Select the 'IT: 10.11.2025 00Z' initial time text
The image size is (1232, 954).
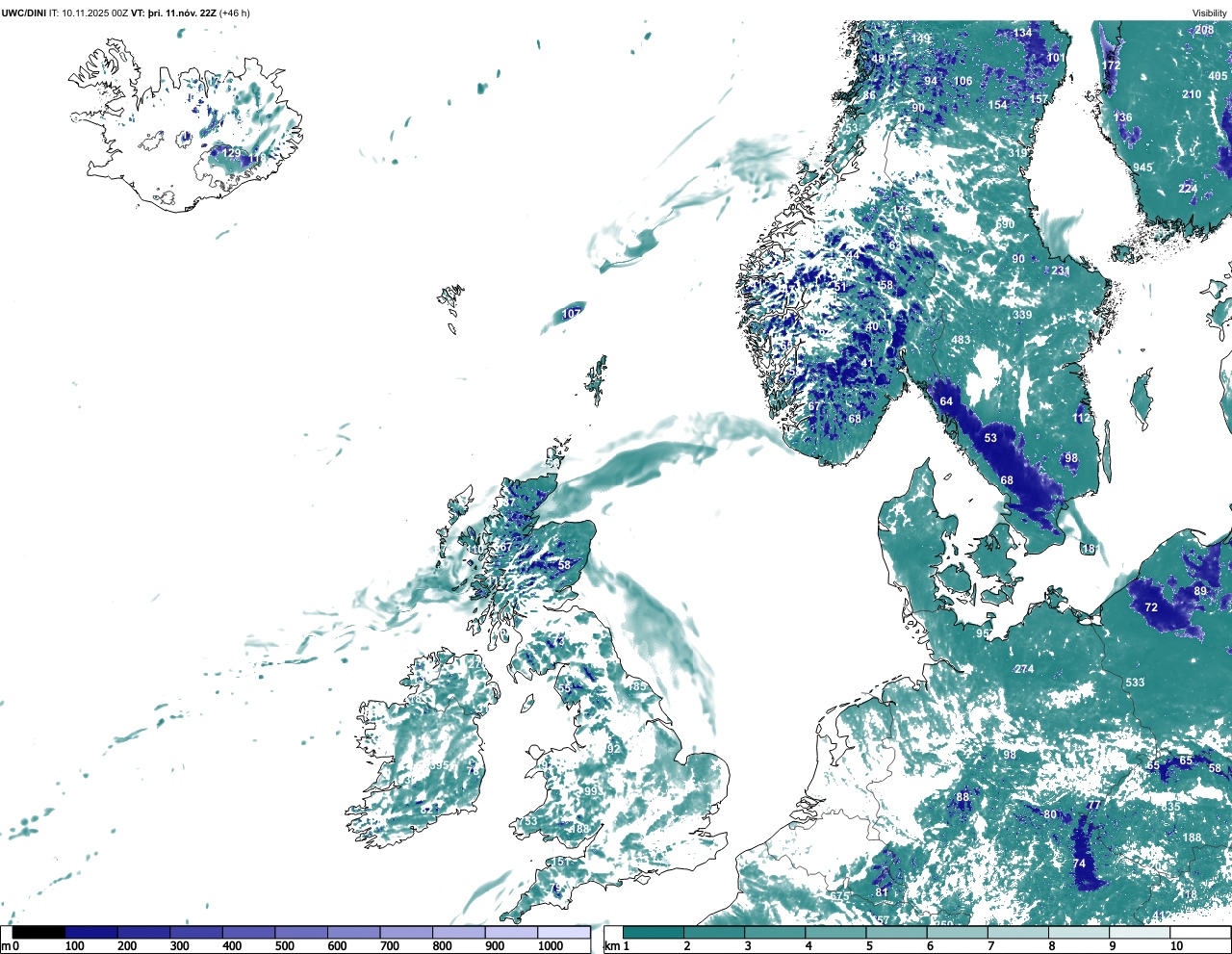(x=89, y=13)
